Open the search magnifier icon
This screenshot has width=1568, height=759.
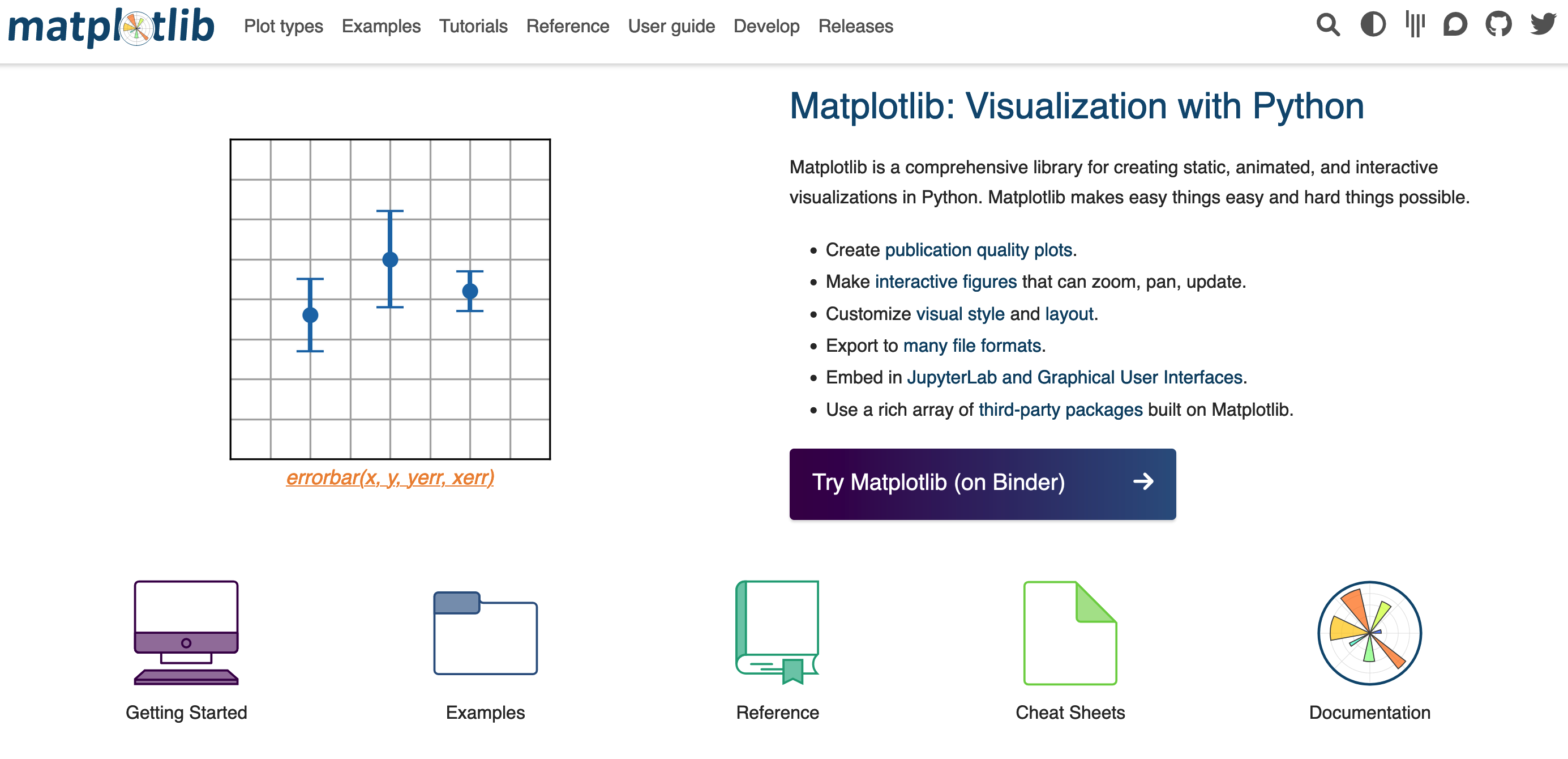pyautogui.click(x=1327, y=25)
